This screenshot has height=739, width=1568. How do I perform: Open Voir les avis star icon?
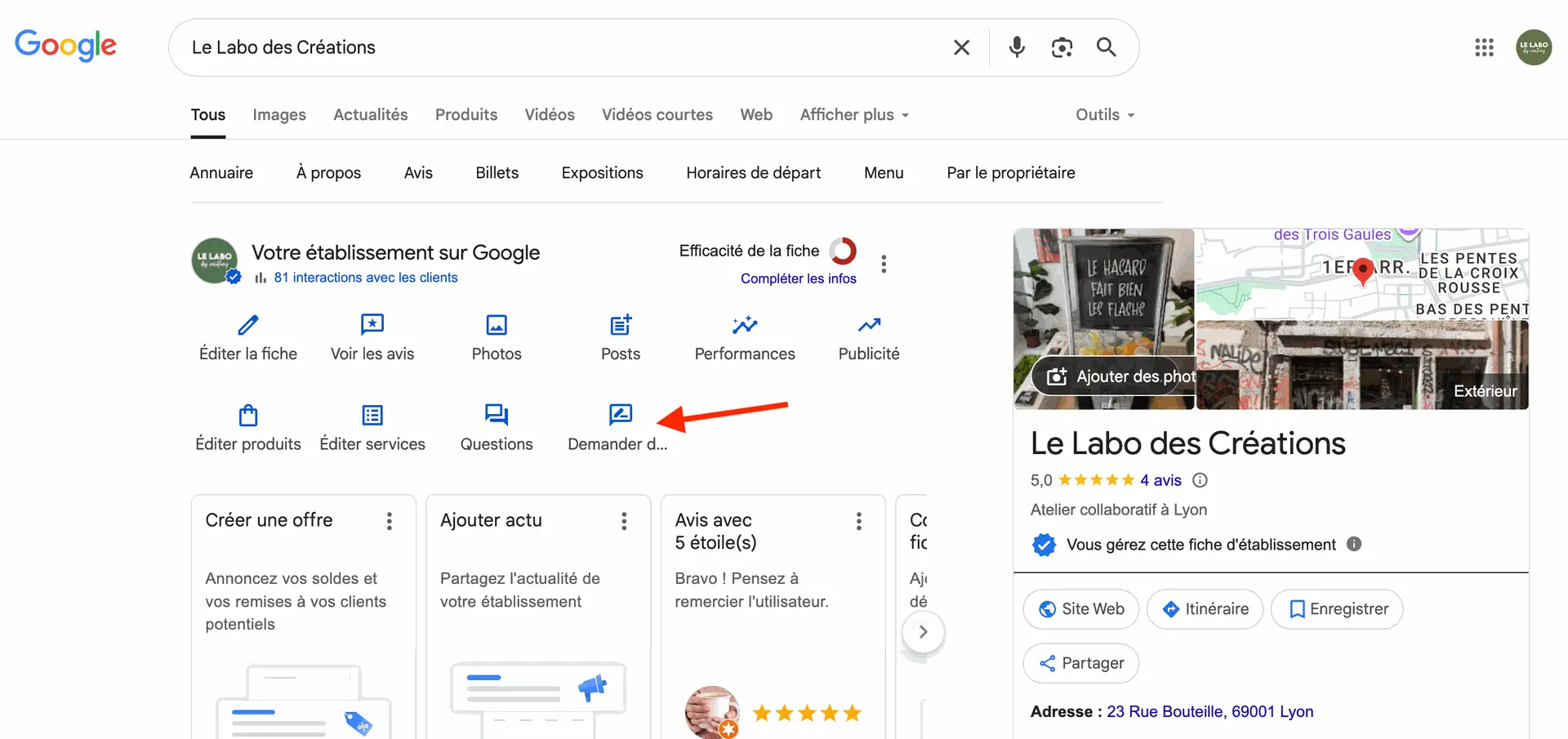click(372, 325)
